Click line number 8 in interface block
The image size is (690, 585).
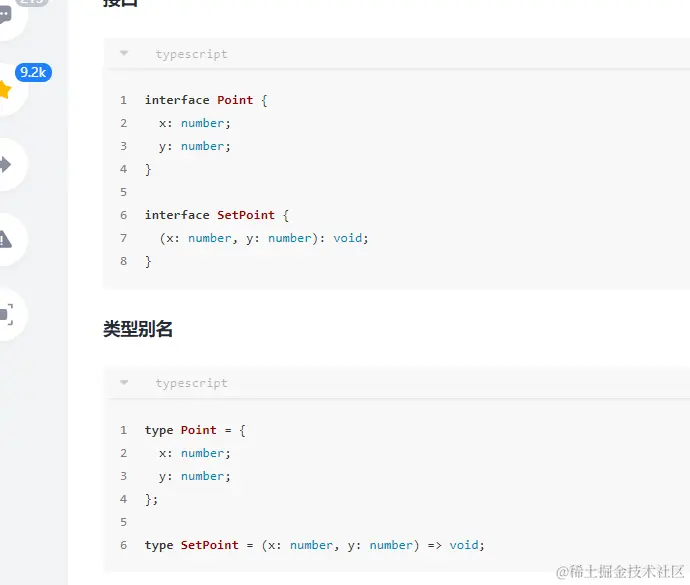tap(123, 261)
